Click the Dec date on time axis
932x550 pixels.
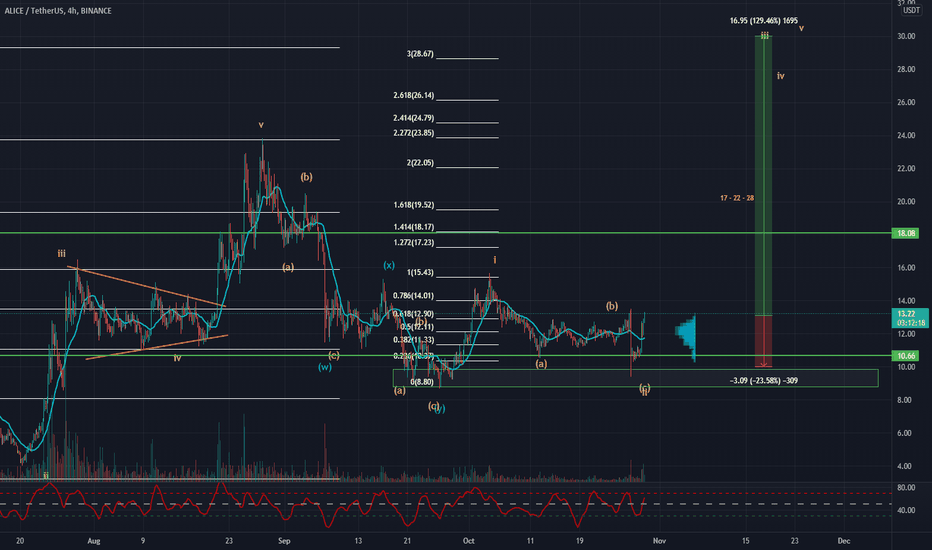[844, 541]
